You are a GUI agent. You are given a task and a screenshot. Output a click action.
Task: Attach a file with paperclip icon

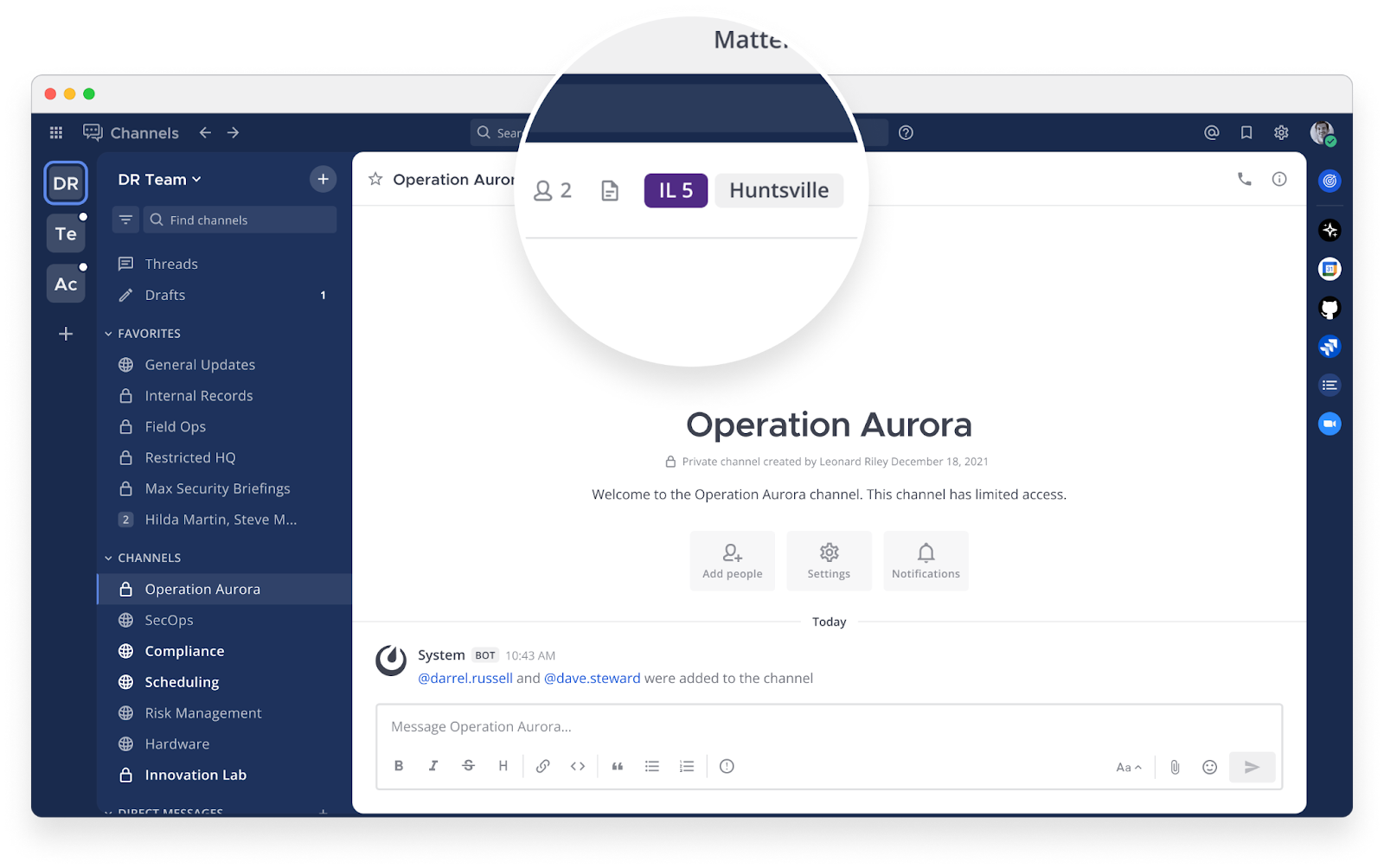[1175, 767]
